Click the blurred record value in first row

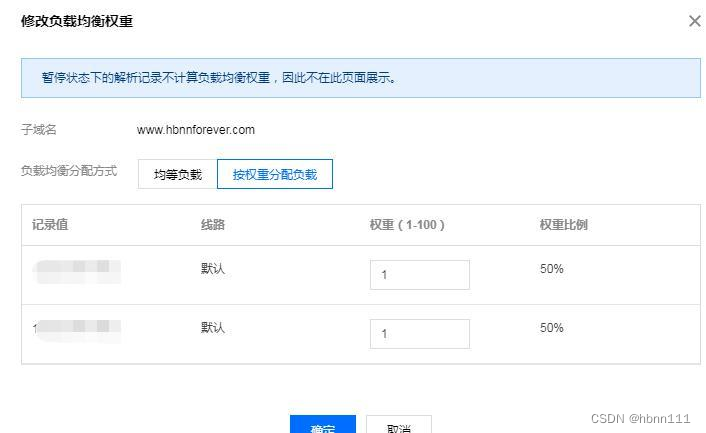tap(77, 271)
